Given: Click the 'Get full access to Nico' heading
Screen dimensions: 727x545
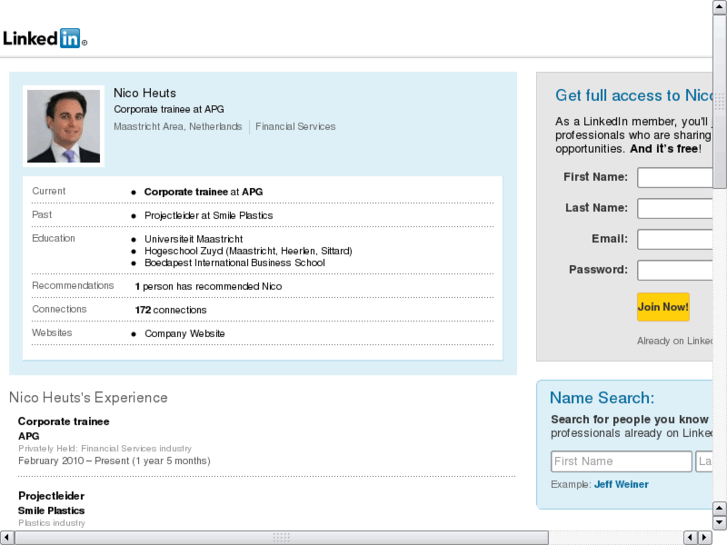Looking at the screenshot, I should pos(634,95).
